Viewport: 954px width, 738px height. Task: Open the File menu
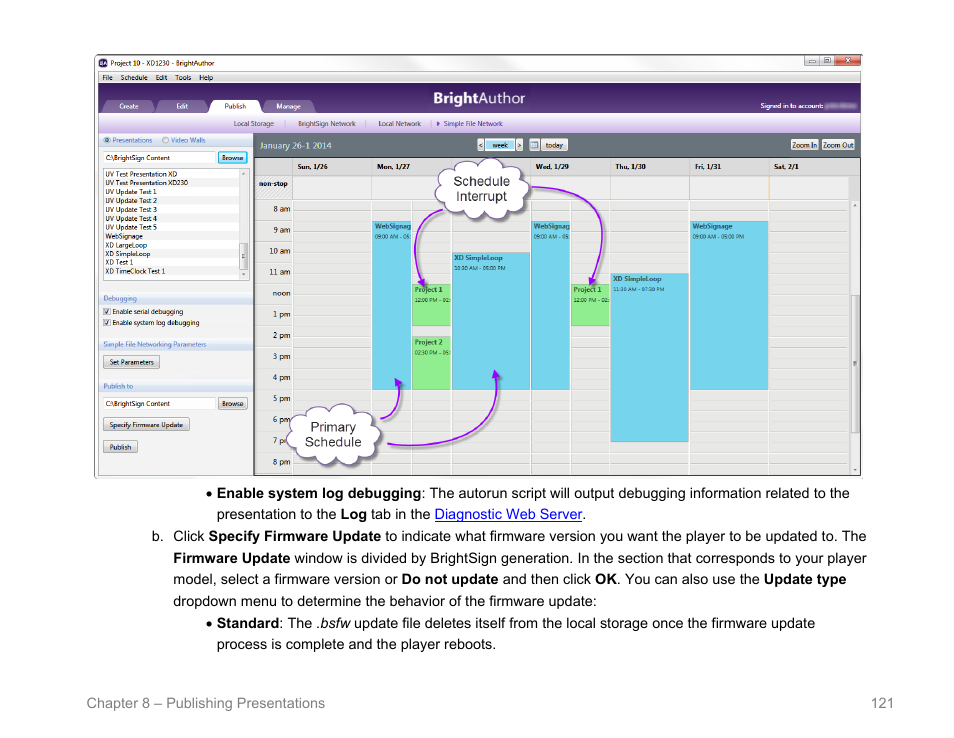(x=108, y=78)
